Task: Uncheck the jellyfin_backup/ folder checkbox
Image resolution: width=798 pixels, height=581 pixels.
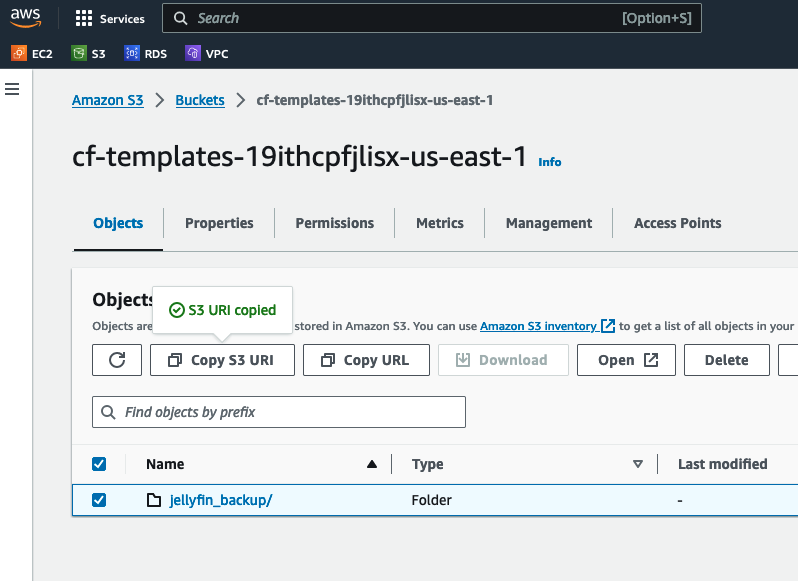Action: (x=99, y=500)
